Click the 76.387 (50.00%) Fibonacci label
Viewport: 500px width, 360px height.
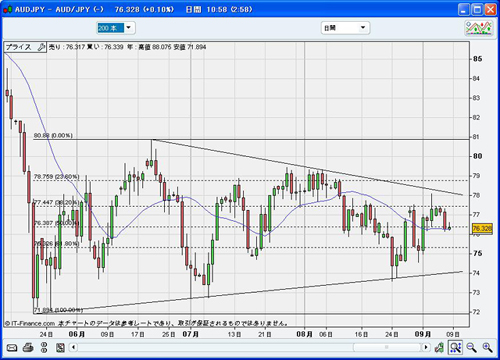[56, 223]
